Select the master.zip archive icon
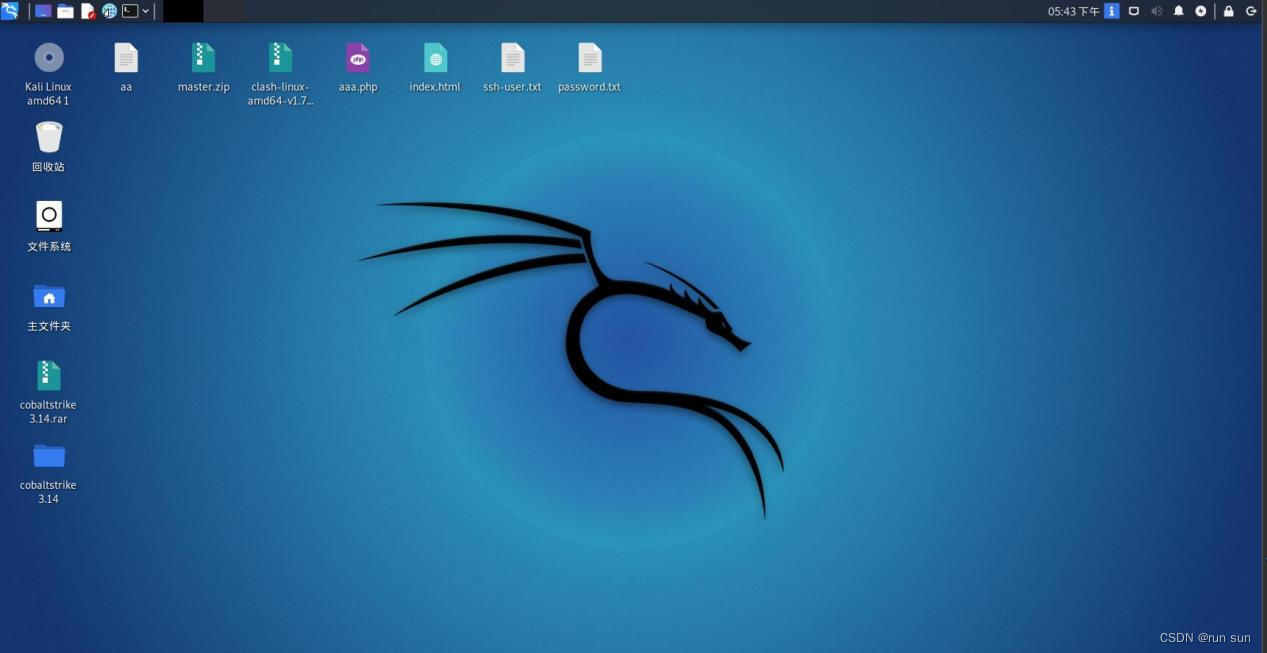1267x653 pixels. coord(203,57)
